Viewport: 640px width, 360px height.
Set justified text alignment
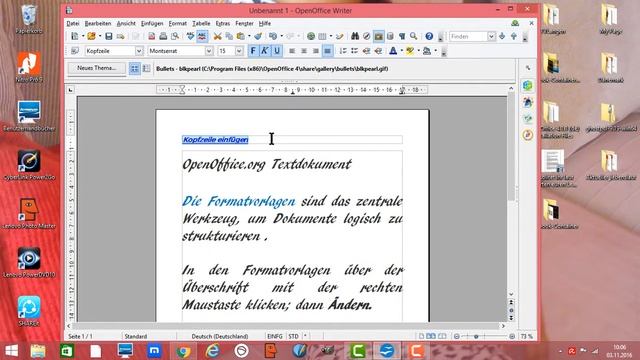[x=327, y=51]
